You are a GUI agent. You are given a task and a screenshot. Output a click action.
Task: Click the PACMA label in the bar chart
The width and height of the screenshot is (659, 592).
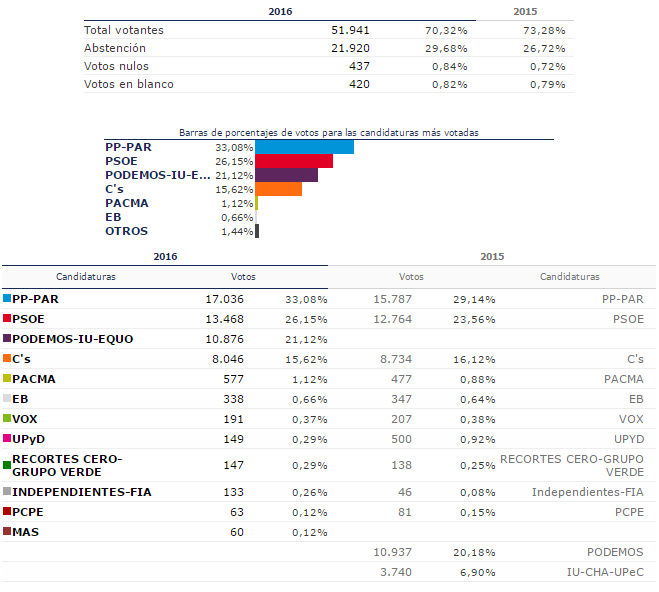click(127, 203)
